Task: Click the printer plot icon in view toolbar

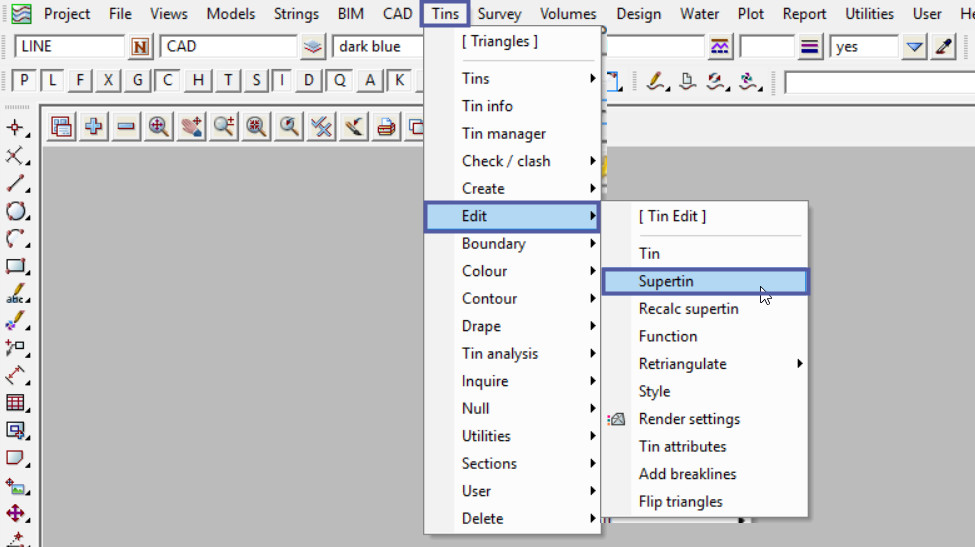Action: [385, 126]
